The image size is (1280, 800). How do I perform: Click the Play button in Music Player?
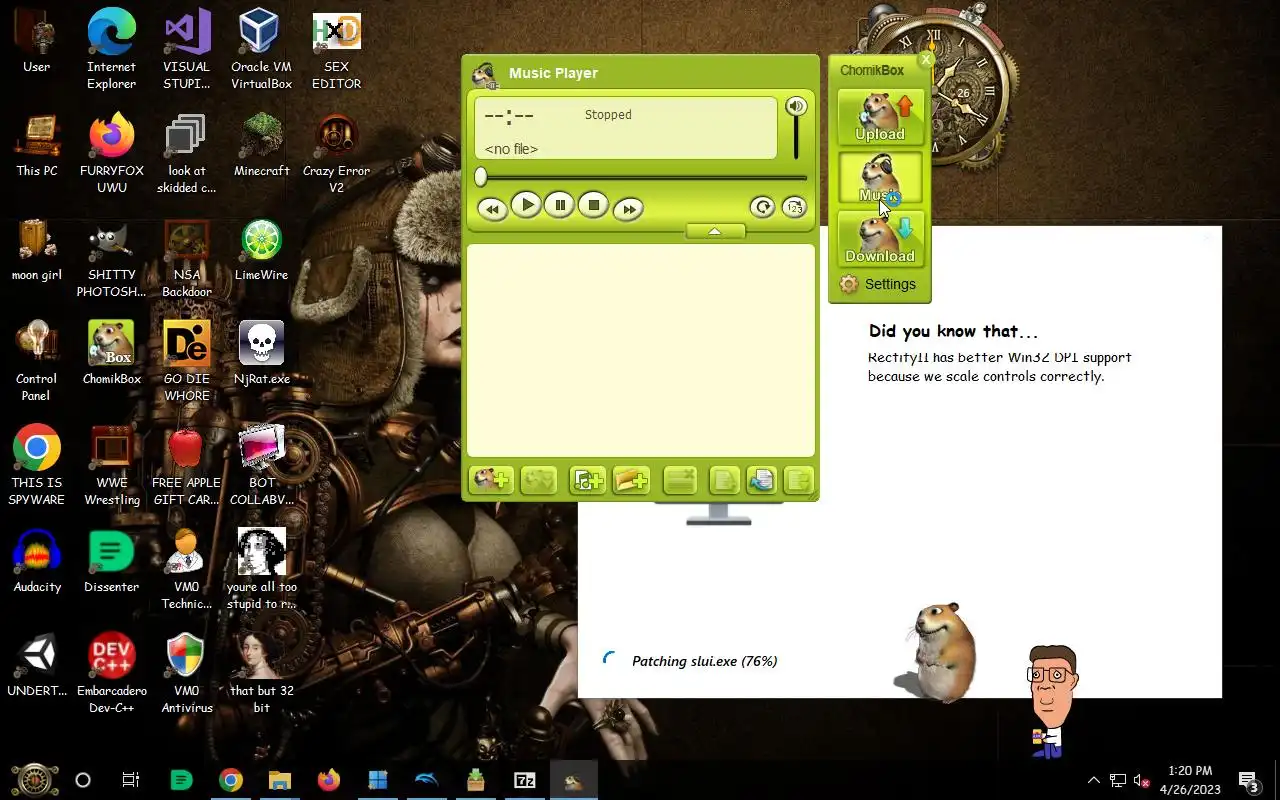[x=526, y=205]
